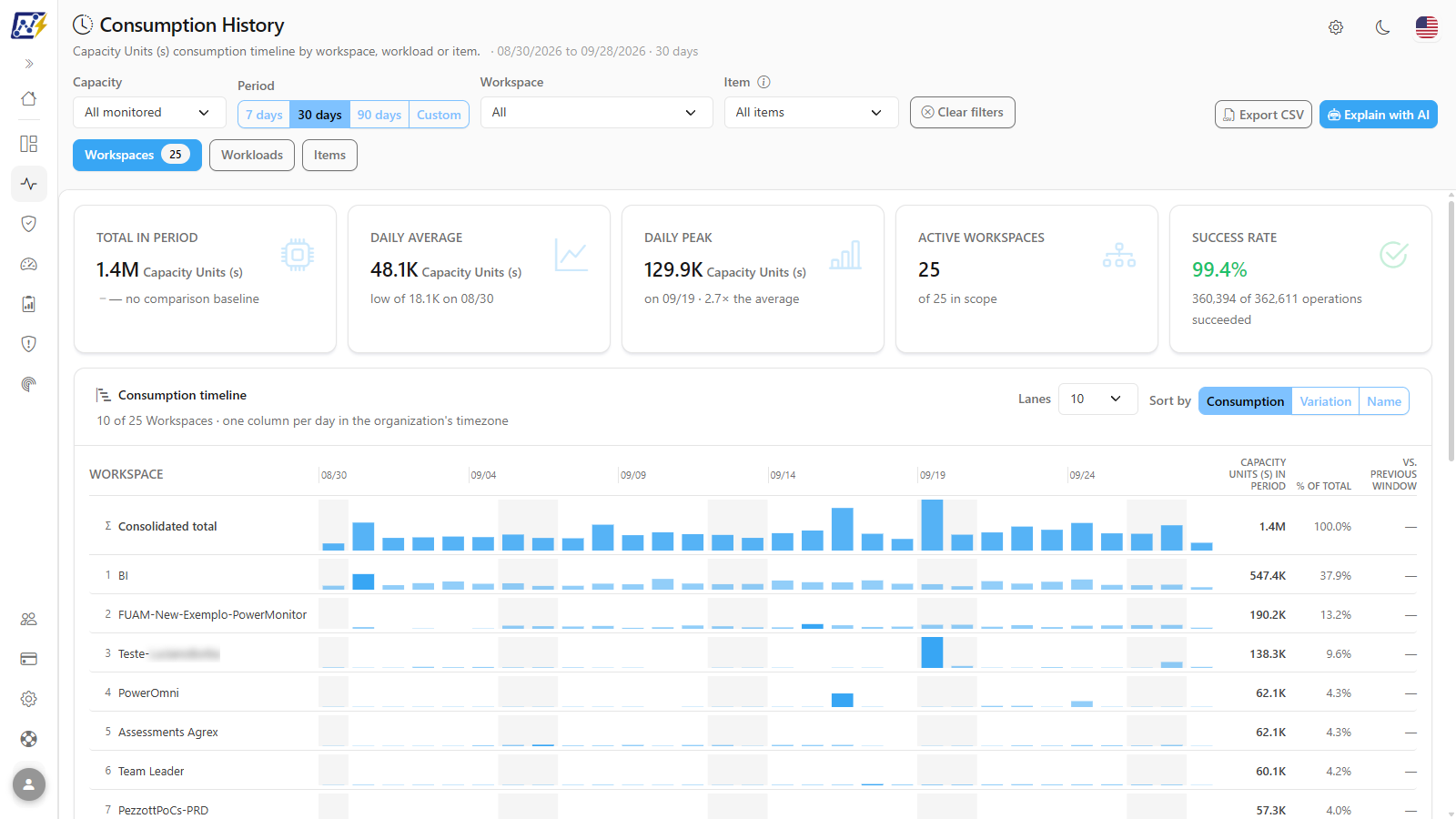Open the fingerprint icon in sidebar
The height and width of the screenshot is (819, 1456).
[x=29, y=384]
